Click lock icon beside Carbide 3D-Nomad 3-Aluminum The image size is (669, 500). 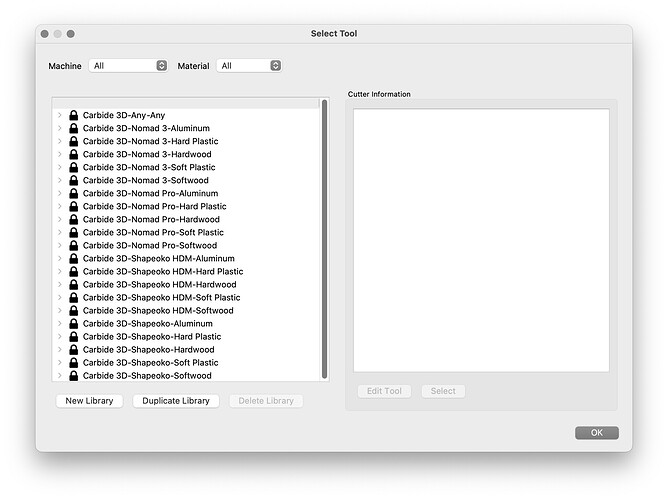tap(74, 128)
